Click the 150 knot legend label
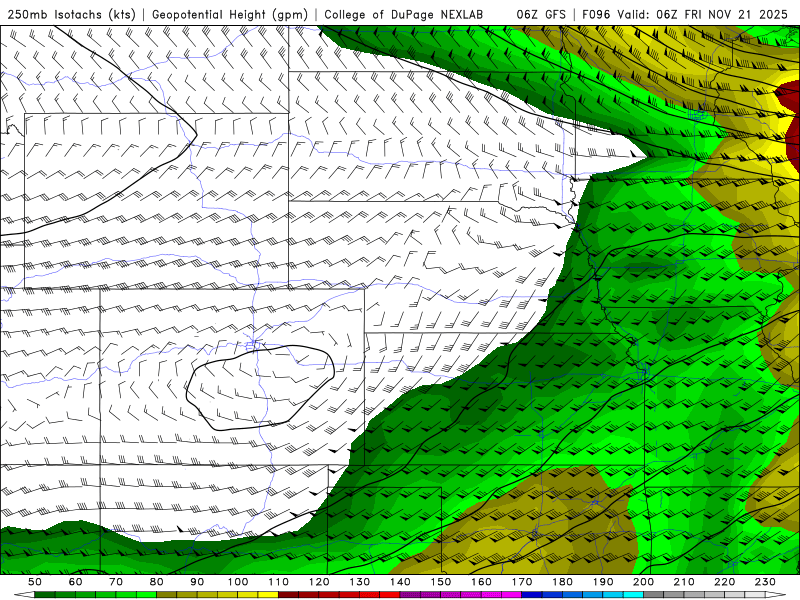This screenshot has width=800, height=600. point(441,582)
